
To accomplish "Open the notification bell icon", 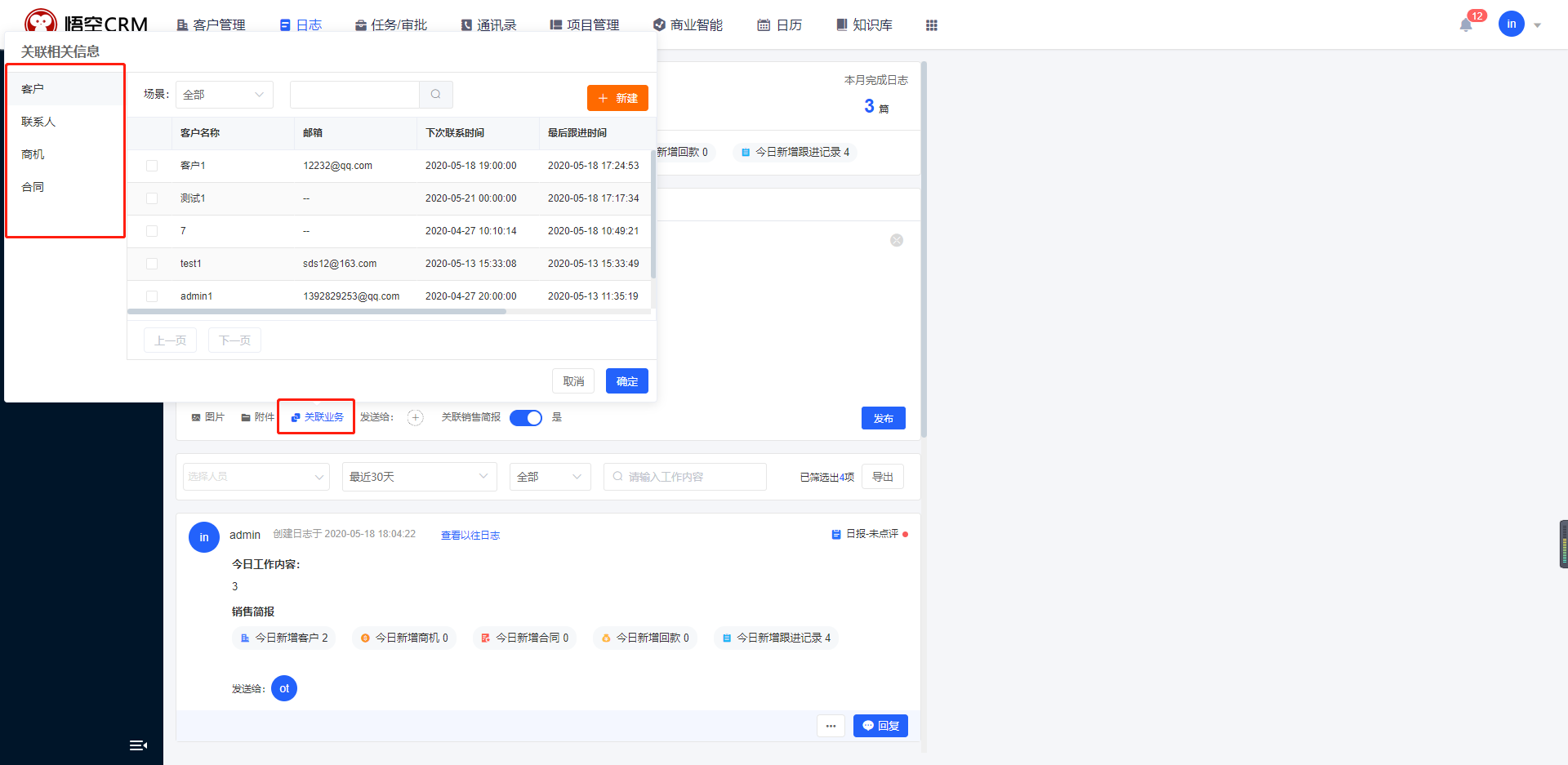I will [1466, 25].
